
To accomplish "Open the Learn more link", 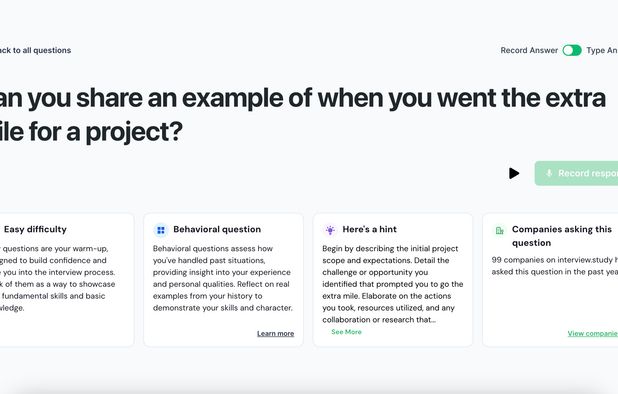I will point(275,333).
